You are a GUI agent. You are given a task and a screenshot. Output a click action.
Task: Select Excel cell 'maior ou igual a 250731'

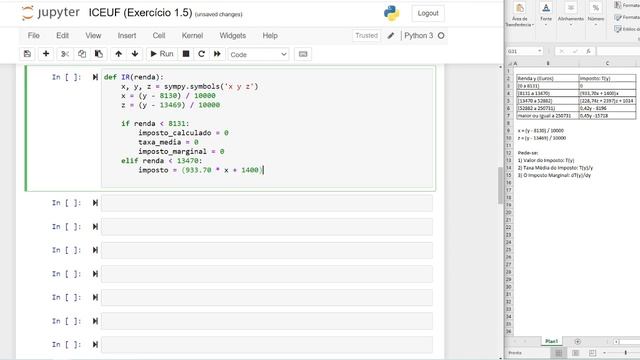(547, 116)
